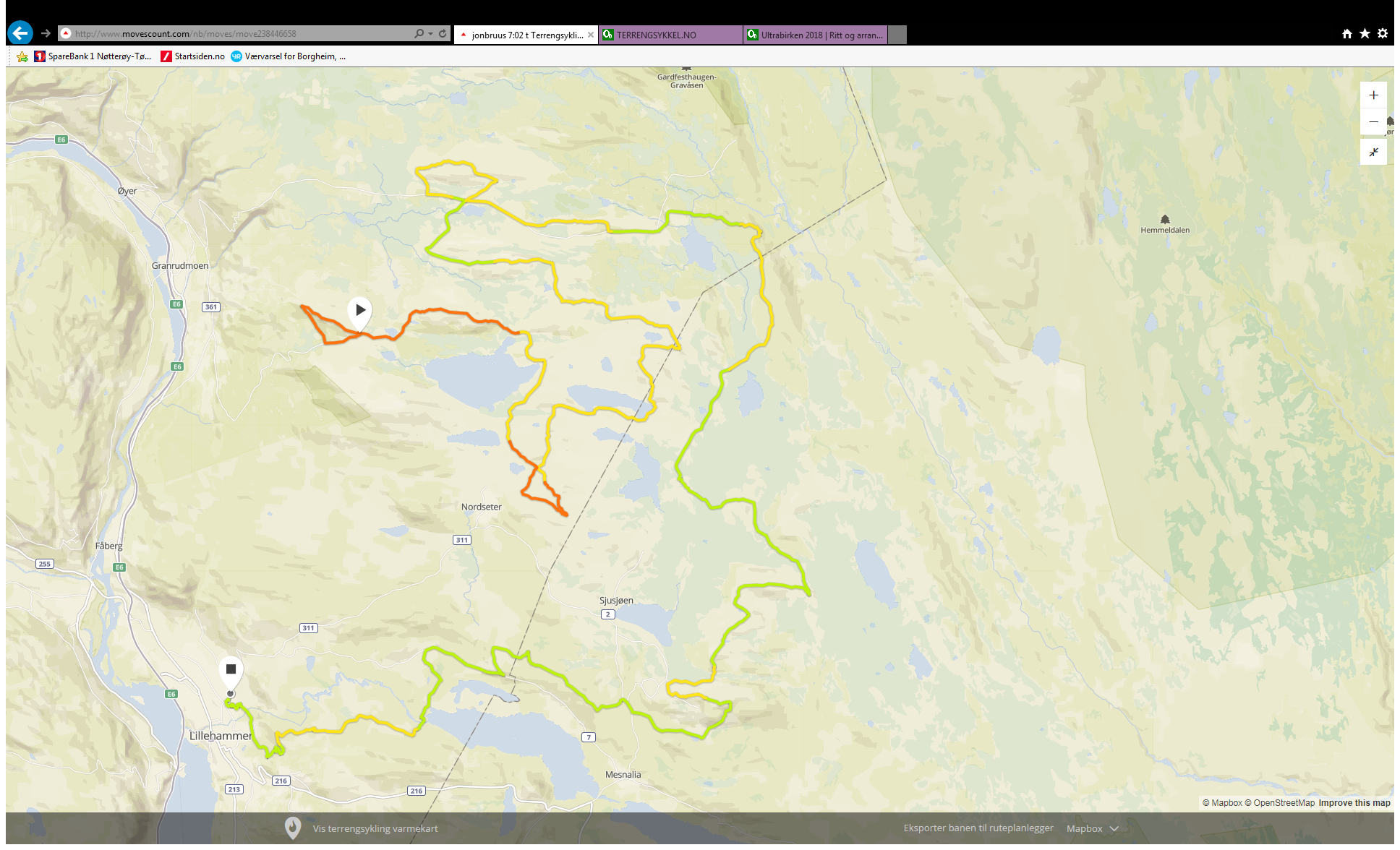Click the route start play marker

[x=360, y=310]
